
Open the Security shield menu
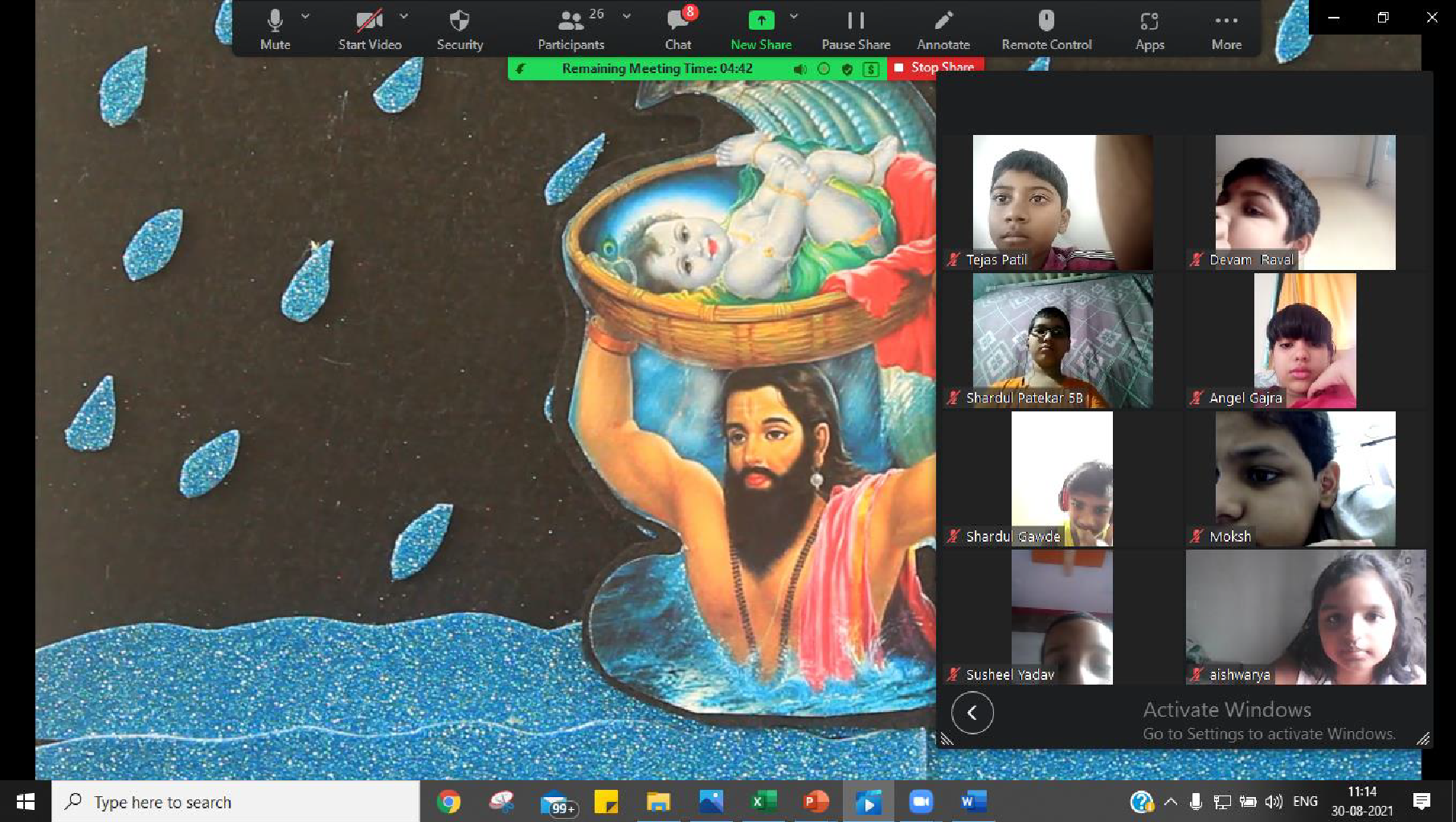[460, 29]
